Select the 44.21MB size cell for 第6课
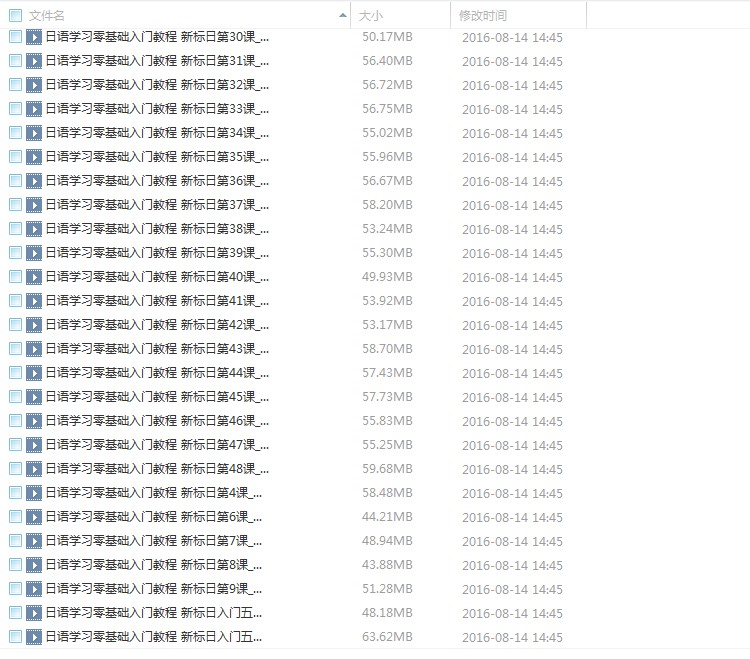The width and height of the screenshot is (750, 659). click(x=387, y=517)
